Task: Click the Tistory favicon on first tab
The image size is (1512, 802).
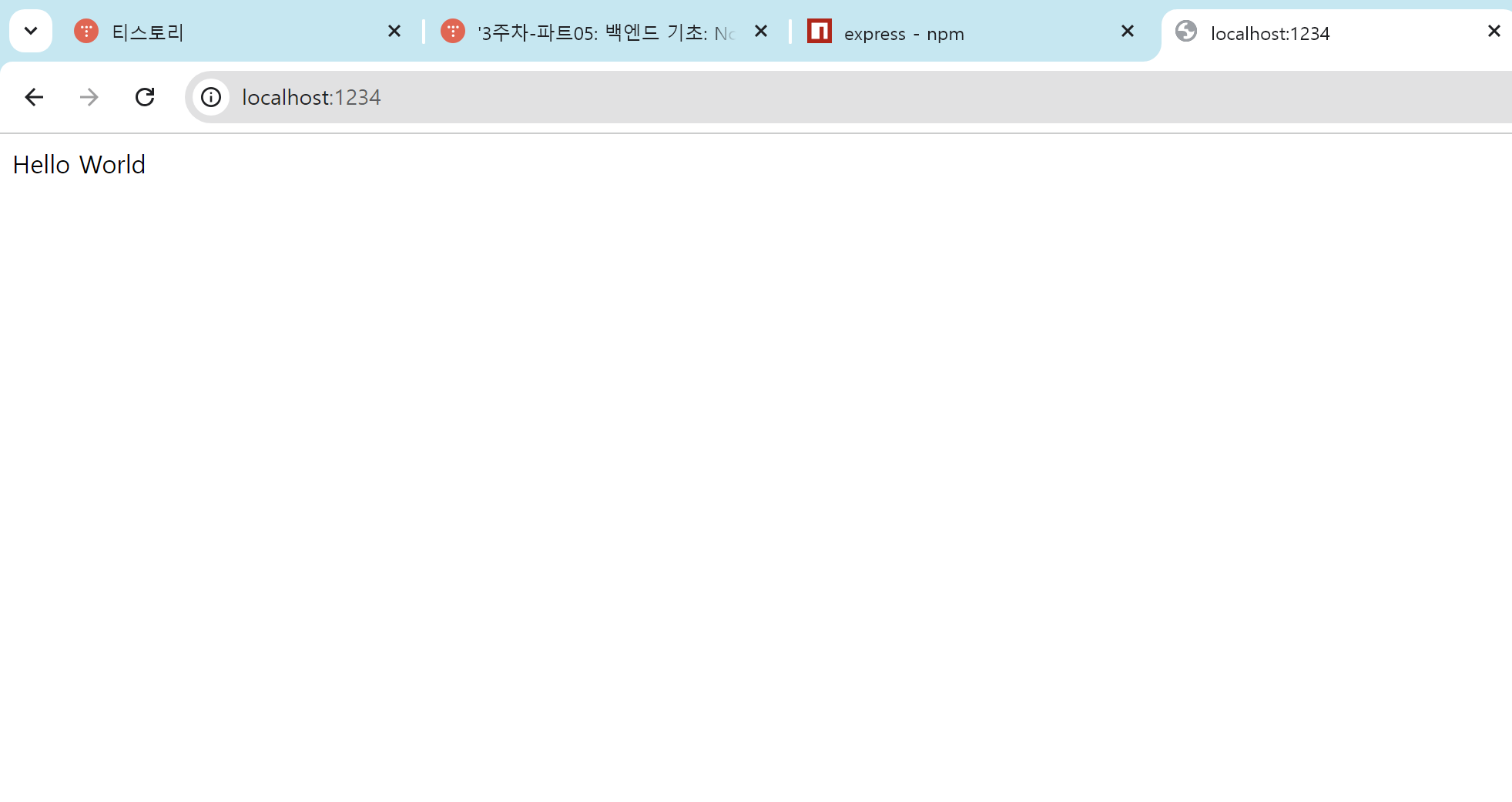Action: tap(86, 32)
